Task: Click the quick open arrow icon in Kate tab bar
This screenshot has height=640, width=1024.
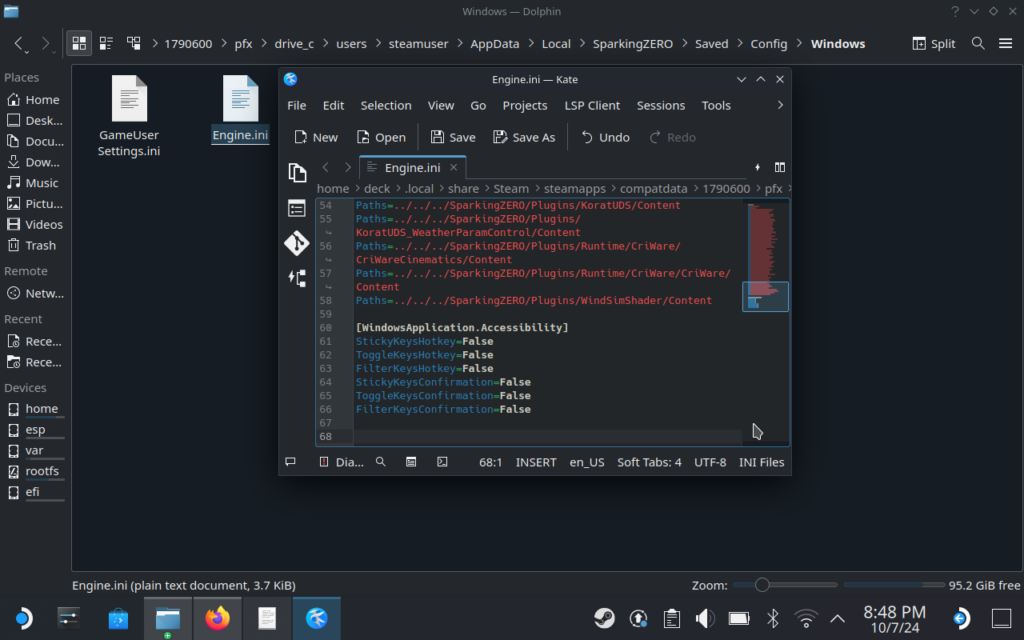Action: tap(758, 167)
